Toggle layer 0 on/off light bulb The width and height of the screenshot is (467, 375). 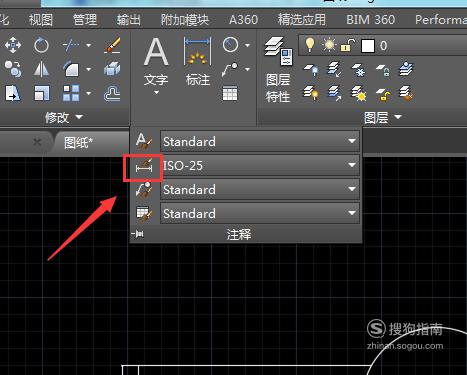310,45
